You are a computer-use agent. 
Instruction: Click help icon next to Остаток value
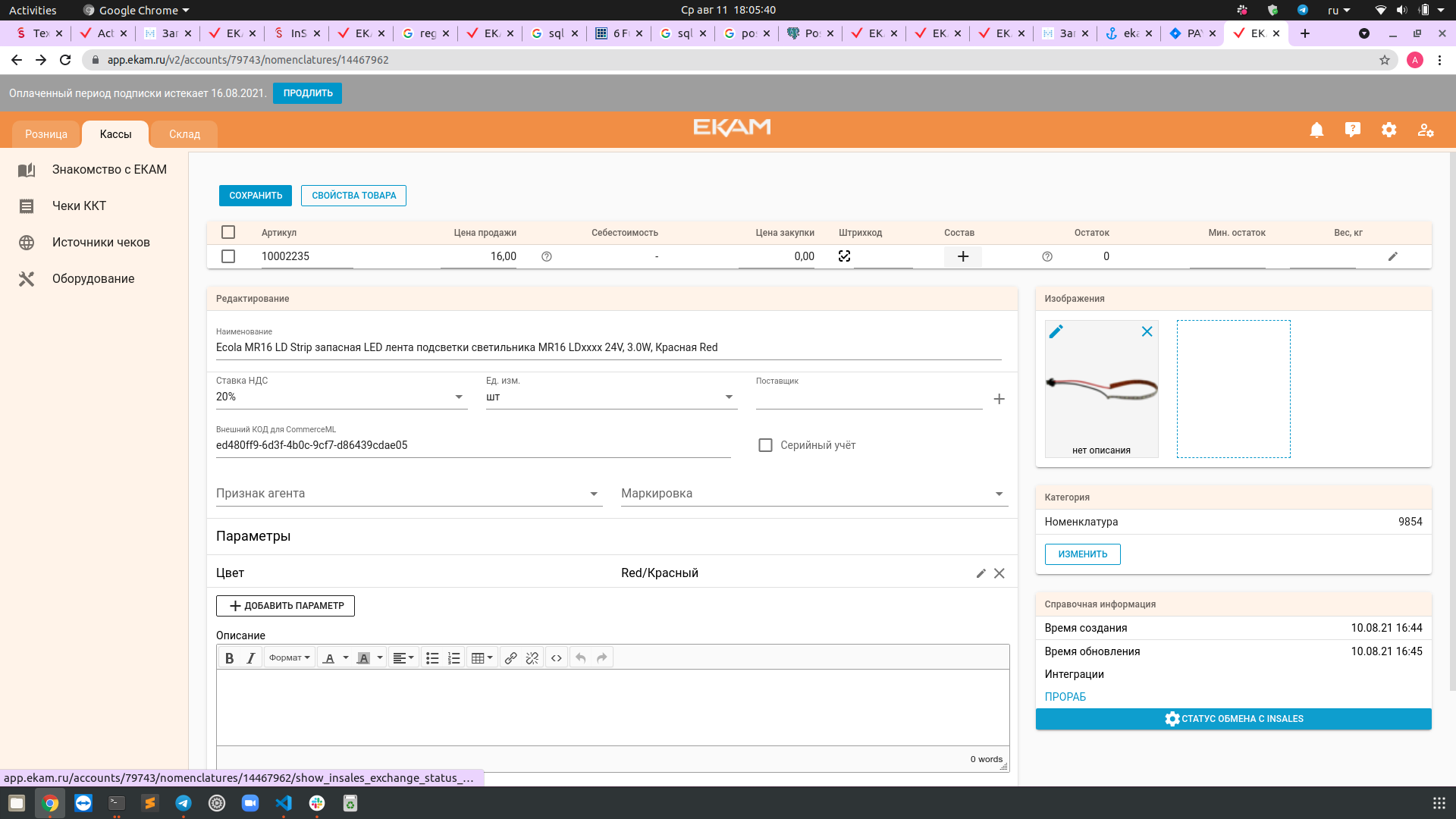point(1047,257)
